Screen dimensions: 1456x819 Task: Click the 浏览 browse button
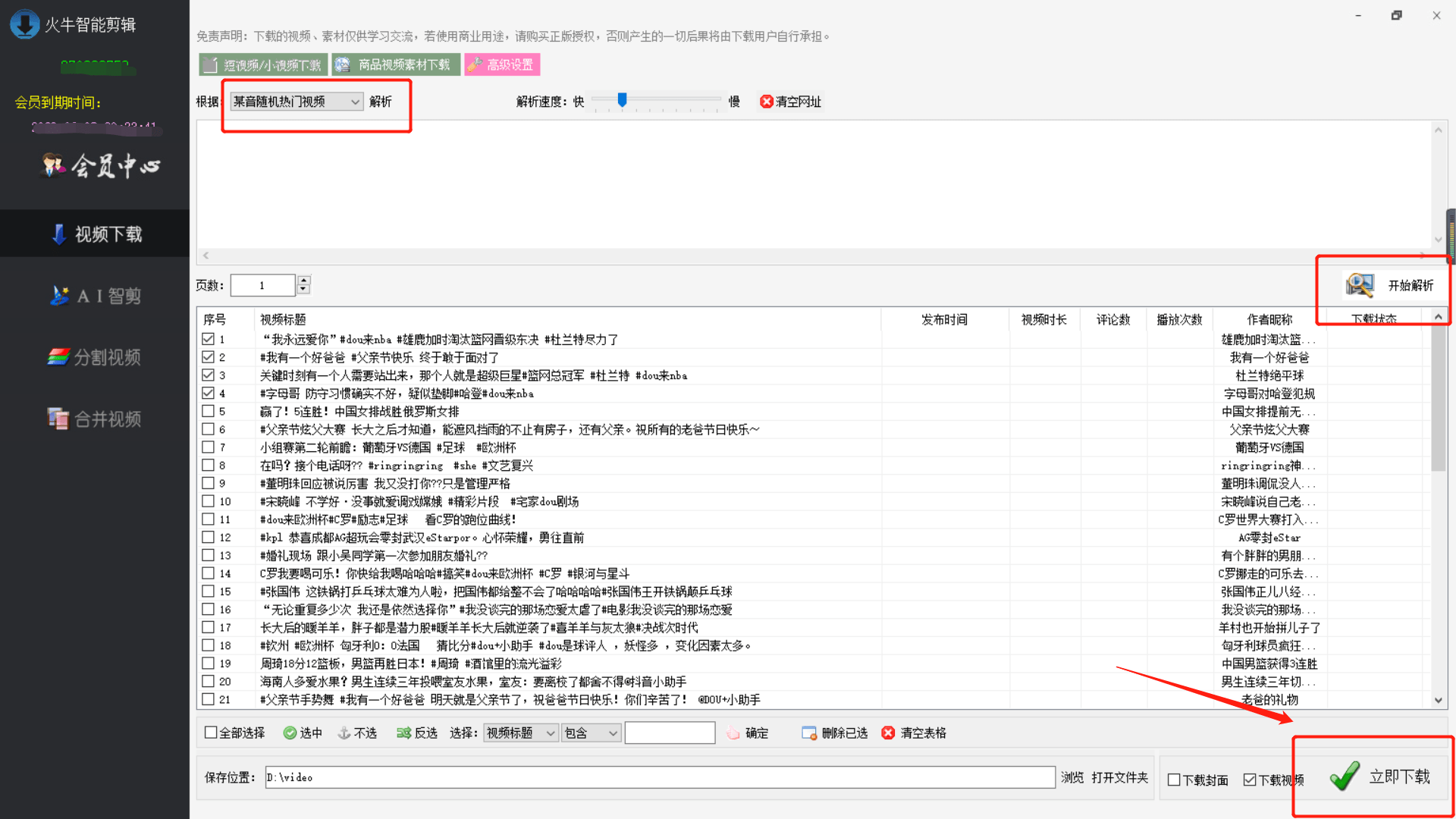(1072, 777)
